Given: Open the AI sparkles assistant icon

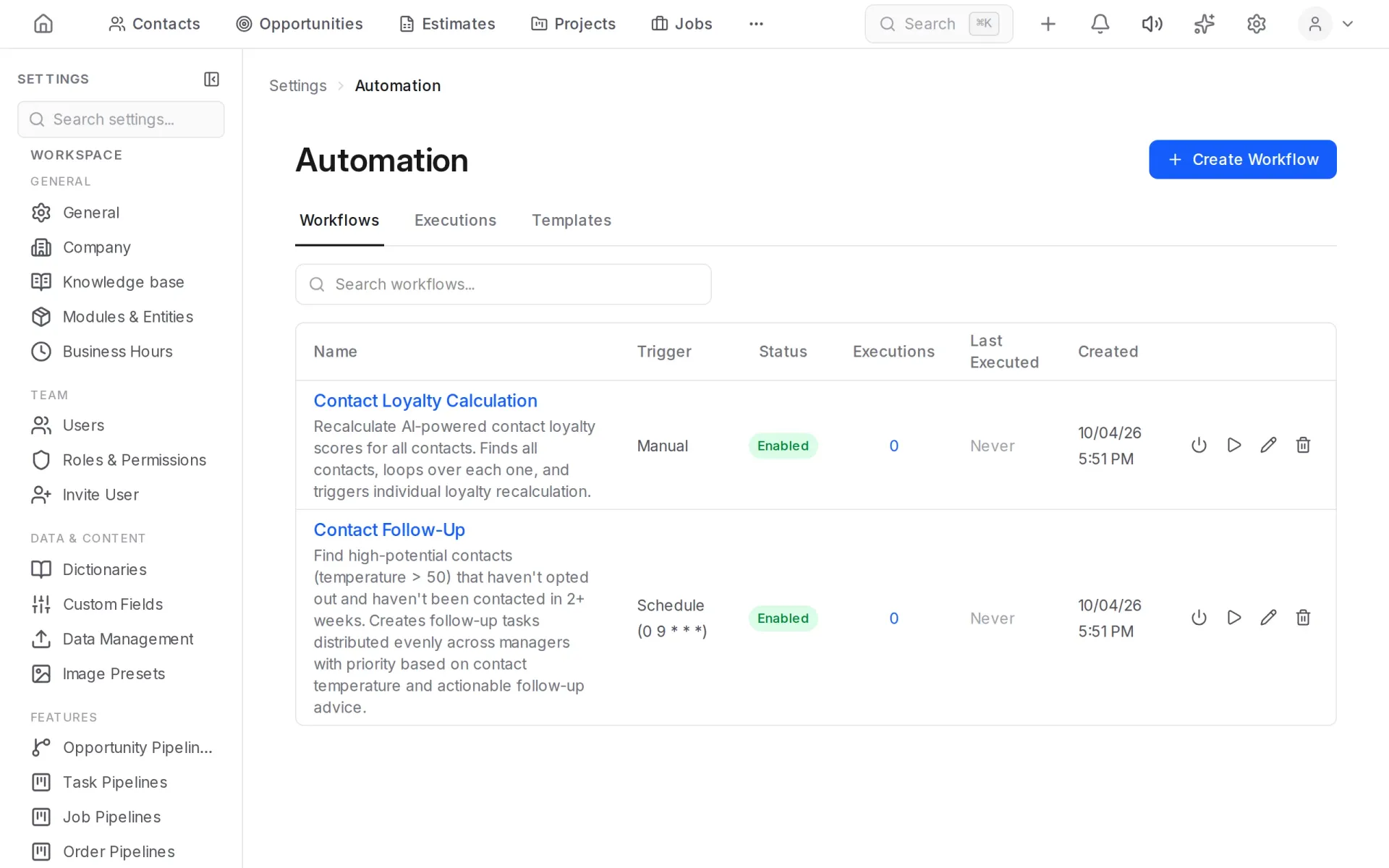Looking at the screenshot, I should point(1204,24).
